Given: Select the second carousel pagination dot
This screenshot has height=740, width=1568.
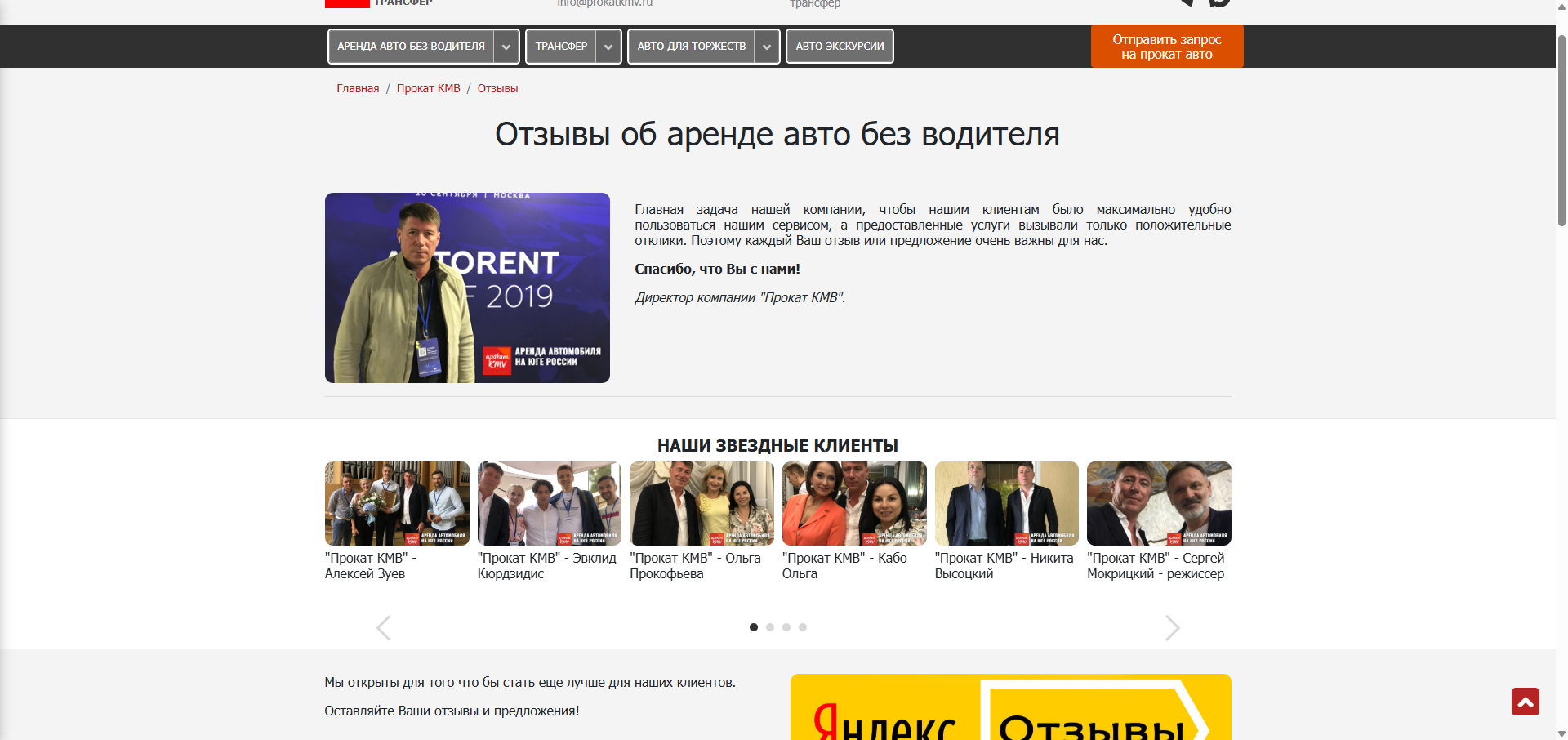Looking at the screenshot, I should click(770, 627).
